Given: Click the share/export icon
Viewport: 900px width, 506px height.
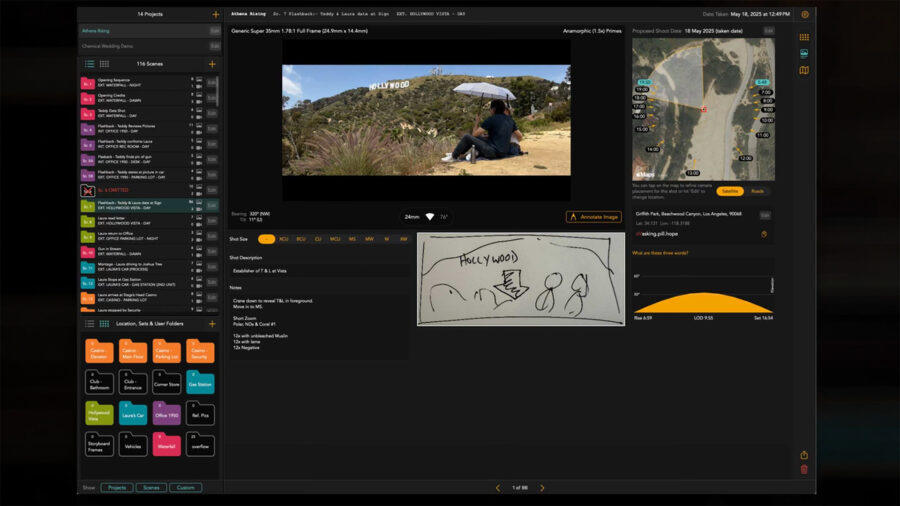Looking at the screenshot, I should coord(804,455).
